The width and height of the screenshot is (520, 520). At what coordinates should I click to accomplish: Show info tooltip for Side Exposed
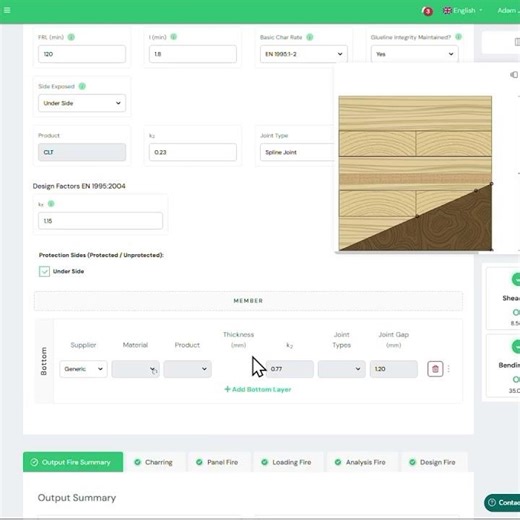(82, 86)
